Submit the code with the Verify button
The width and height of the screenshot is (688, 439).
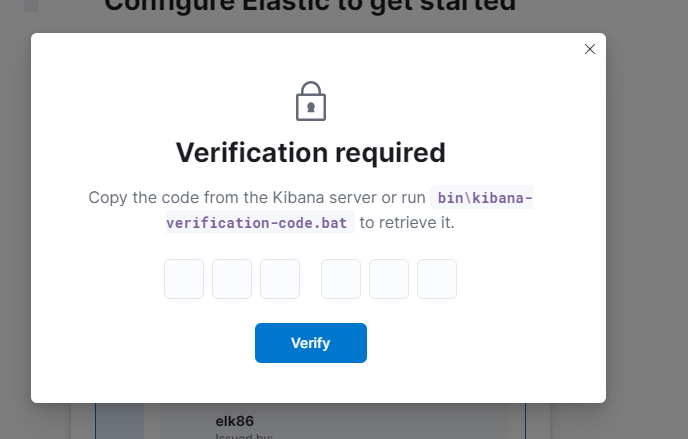click(311, 343)
